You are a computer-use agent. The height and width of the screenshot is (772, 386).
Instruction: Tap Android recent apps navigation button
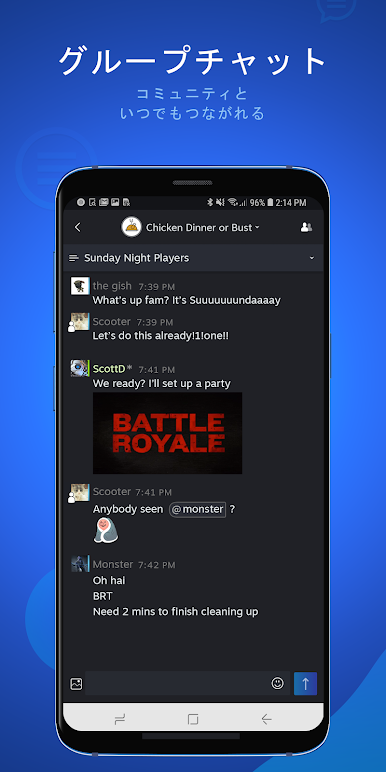120,719
